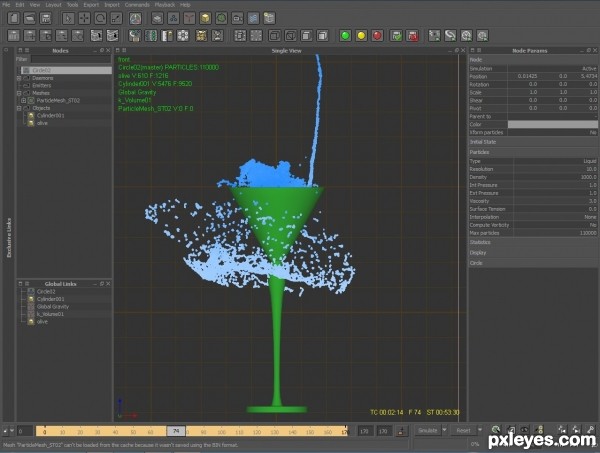Click the new project icon
Image resolution: width=600 pixels, height=453 pixels.
tap(14, 18)
